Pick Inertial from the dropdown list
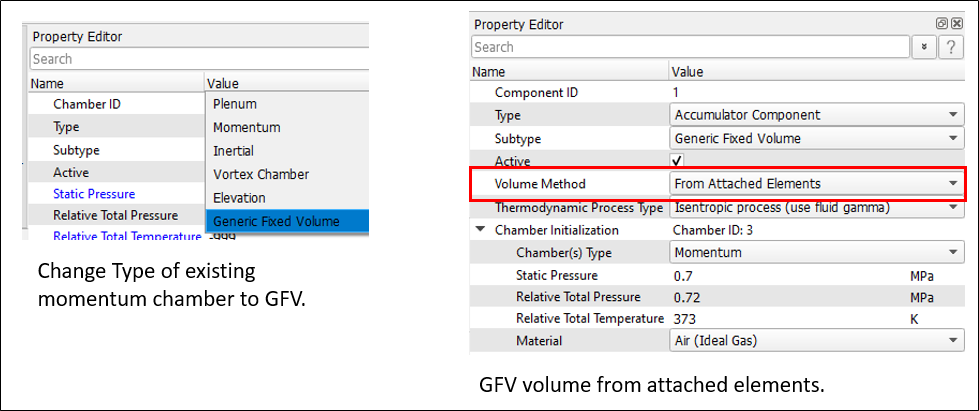This screenshot has height=411, width=979. (x=233, y=151)
